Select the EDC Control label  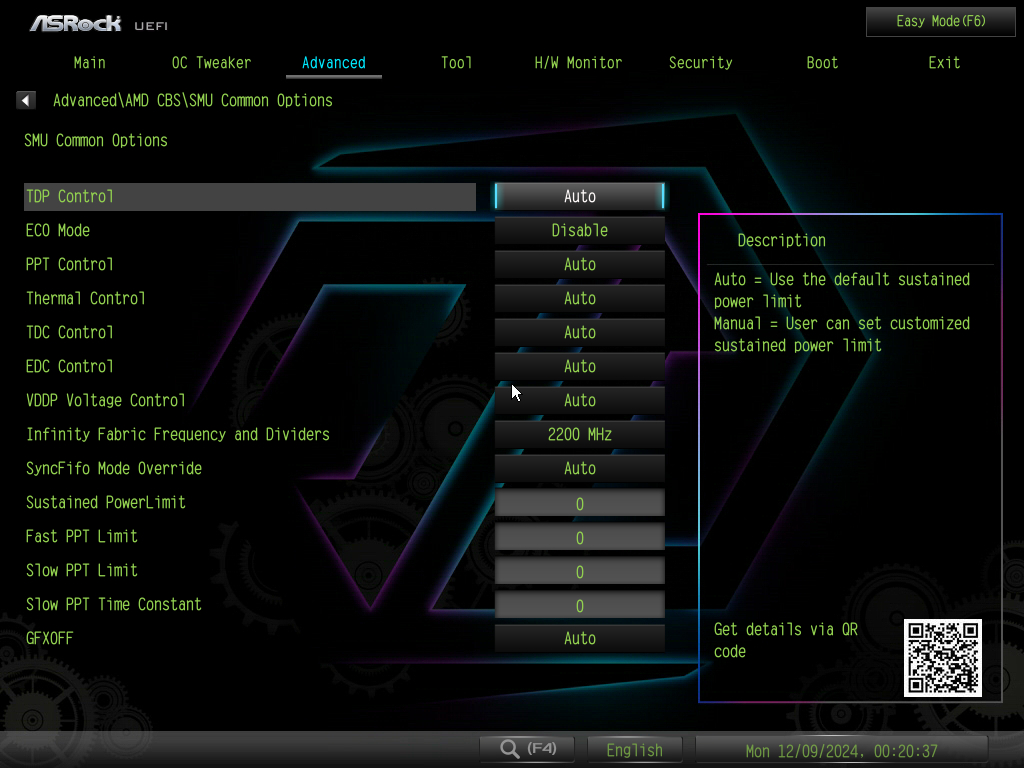pyautogui.click(x=69, y=366)
